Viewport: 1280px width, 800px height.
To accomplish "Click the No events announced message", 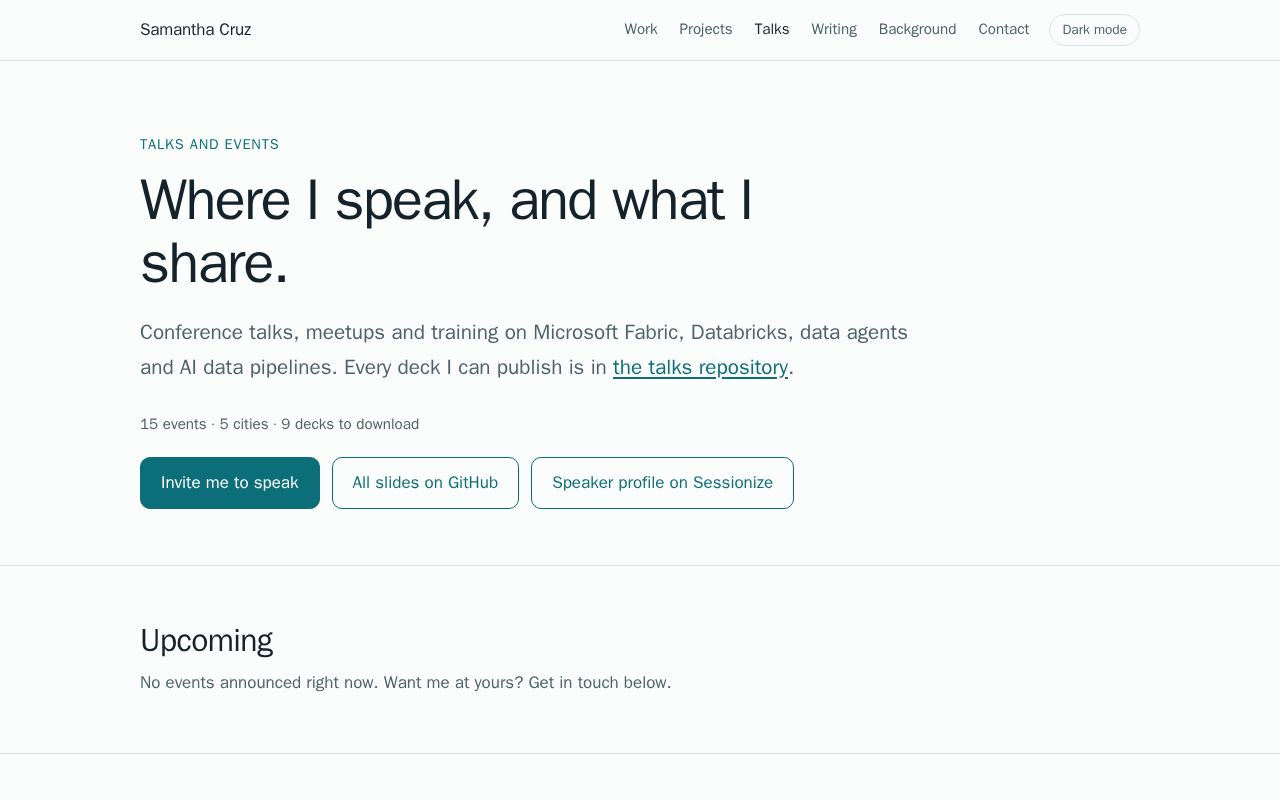I will coord(405,683).
